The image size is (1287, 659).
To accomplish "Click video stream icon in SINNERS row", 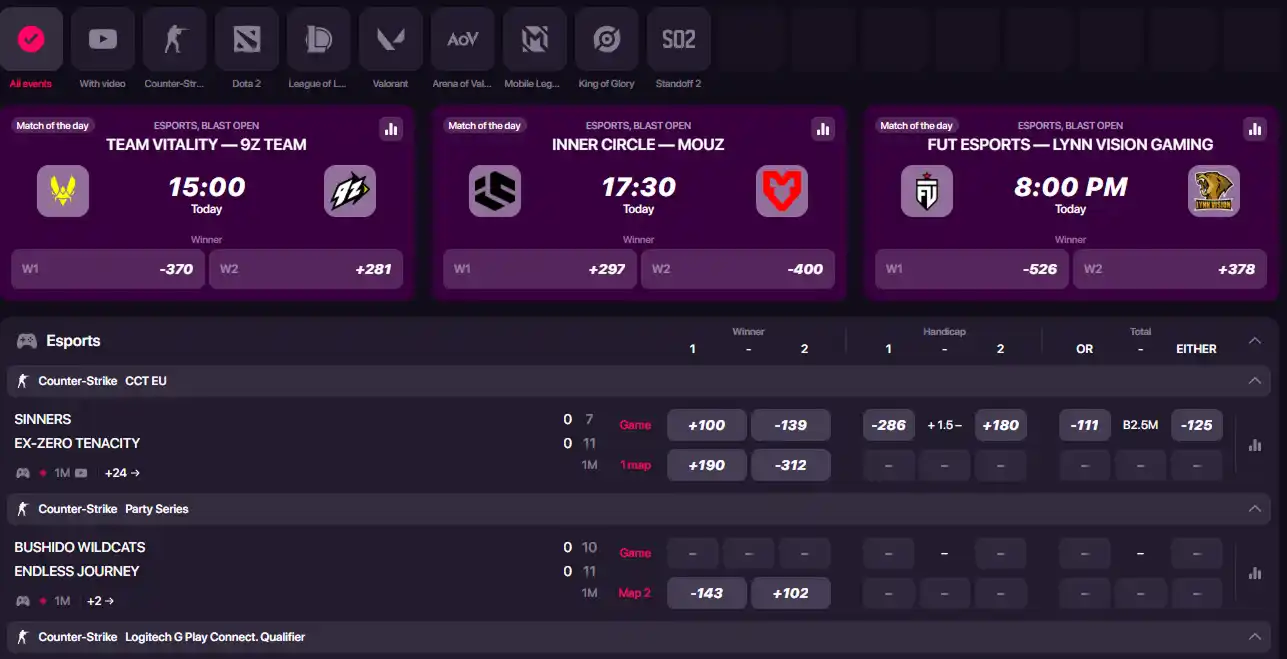I will [x=81, y=473].
